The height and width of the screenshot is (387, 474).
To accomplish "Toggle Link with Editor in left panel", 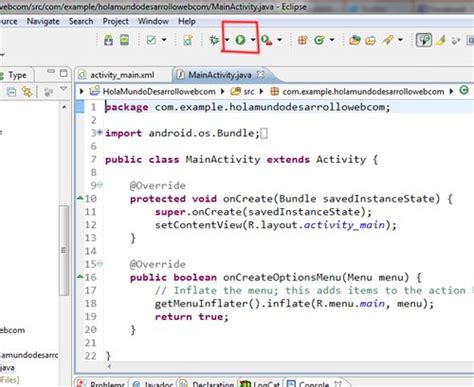I will coord(27,92).
